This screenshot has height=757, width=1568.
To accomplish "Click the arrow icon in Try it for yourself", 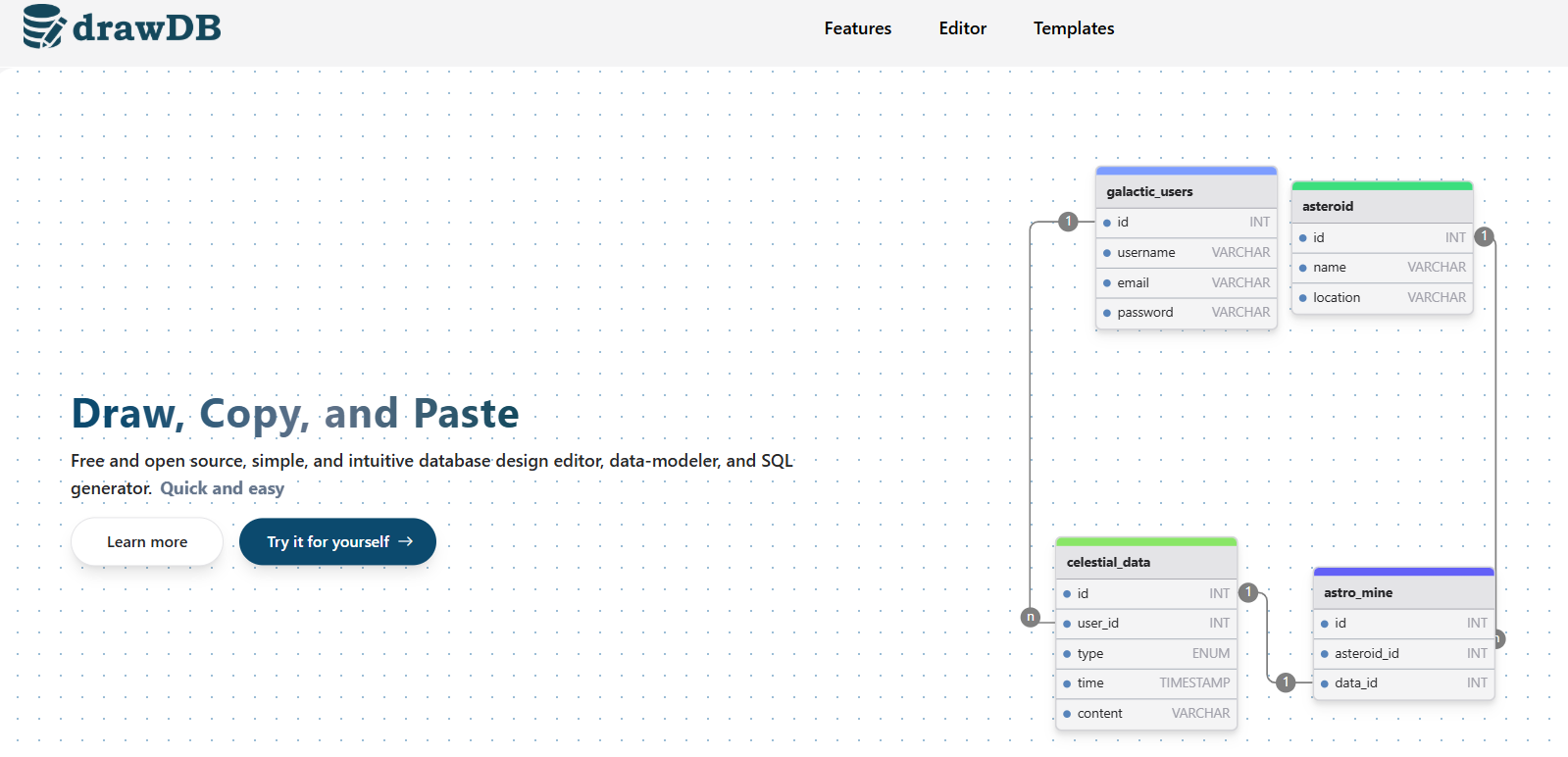I will coord(406,541).
